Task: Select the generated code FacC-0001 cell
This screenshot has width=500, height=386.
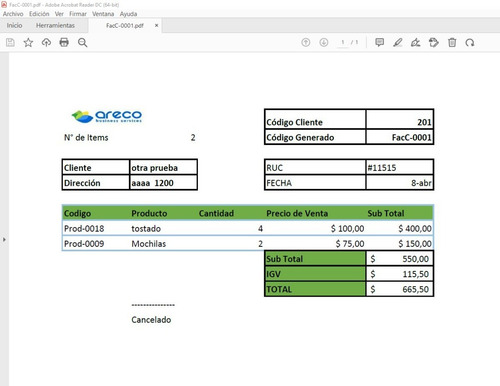Action: (399, 137)
